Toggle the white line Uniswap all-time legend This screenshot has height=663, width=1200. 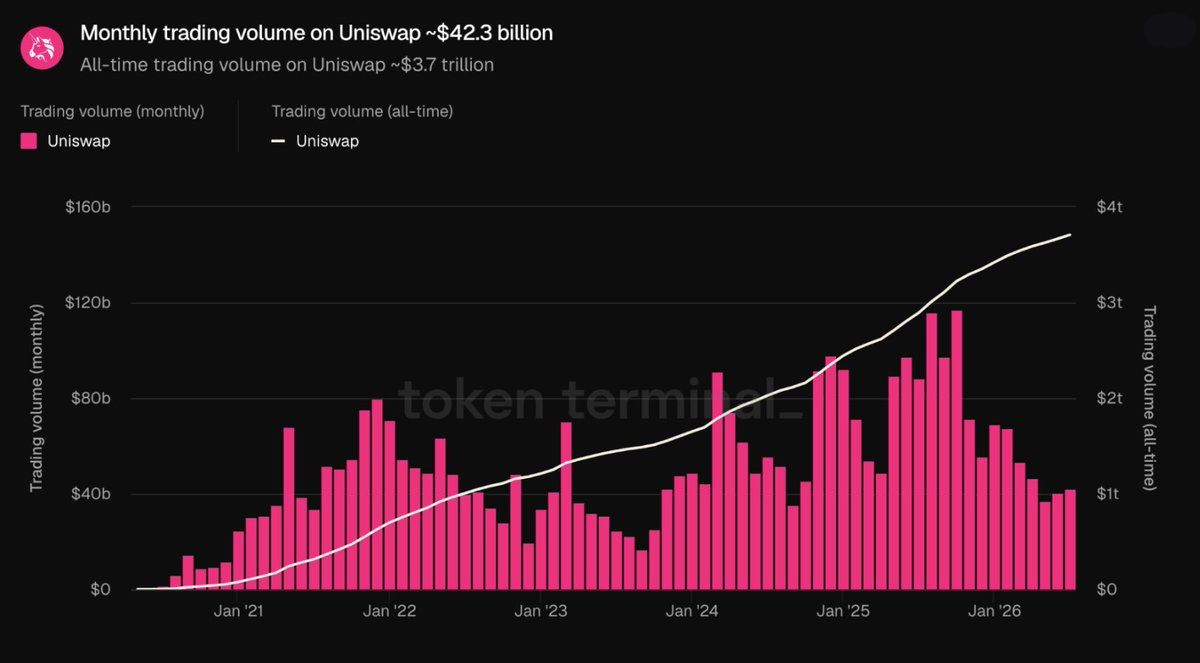click(x=278, y=141)
